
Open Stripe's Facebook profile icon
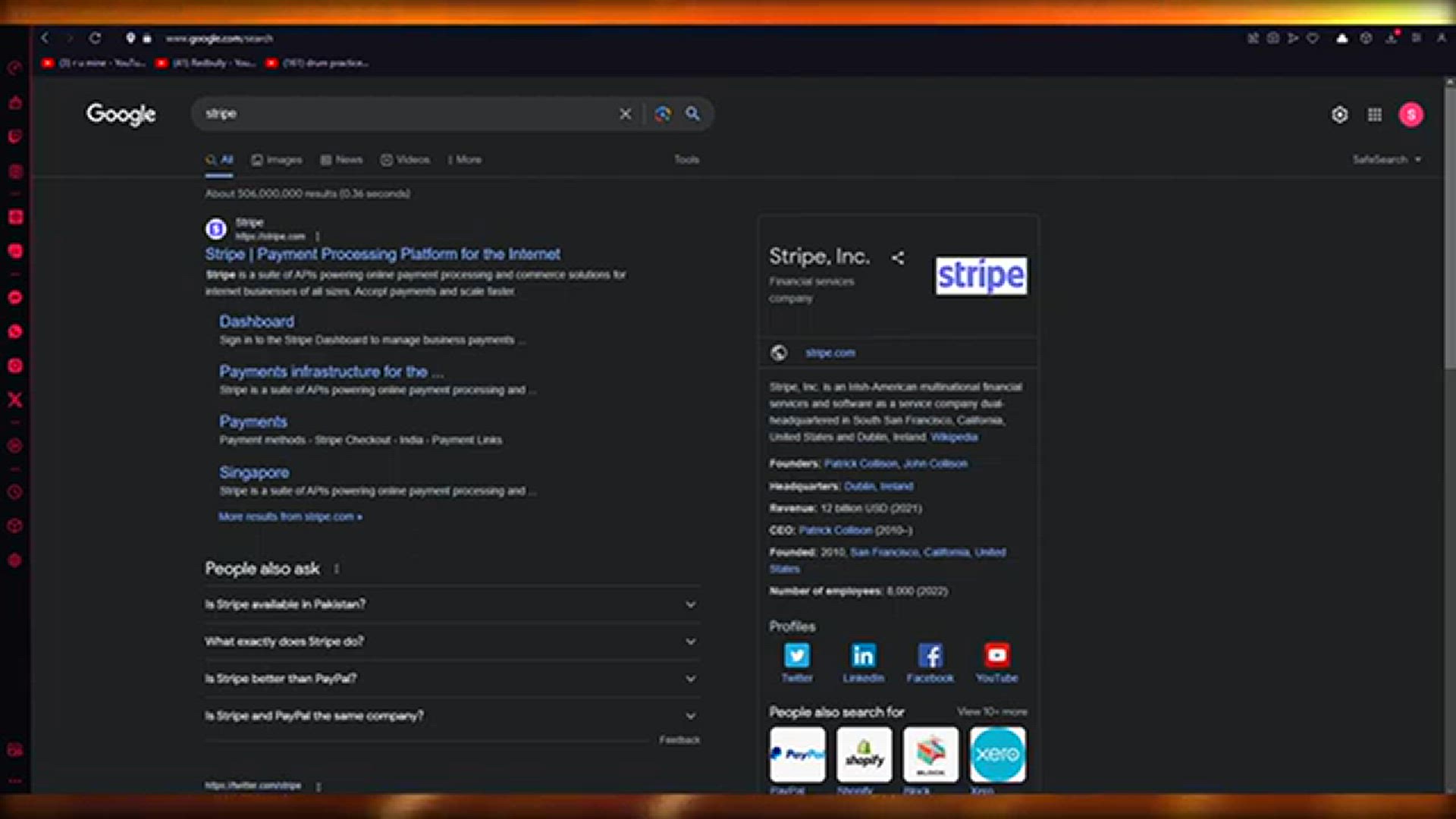click(930, 655)
